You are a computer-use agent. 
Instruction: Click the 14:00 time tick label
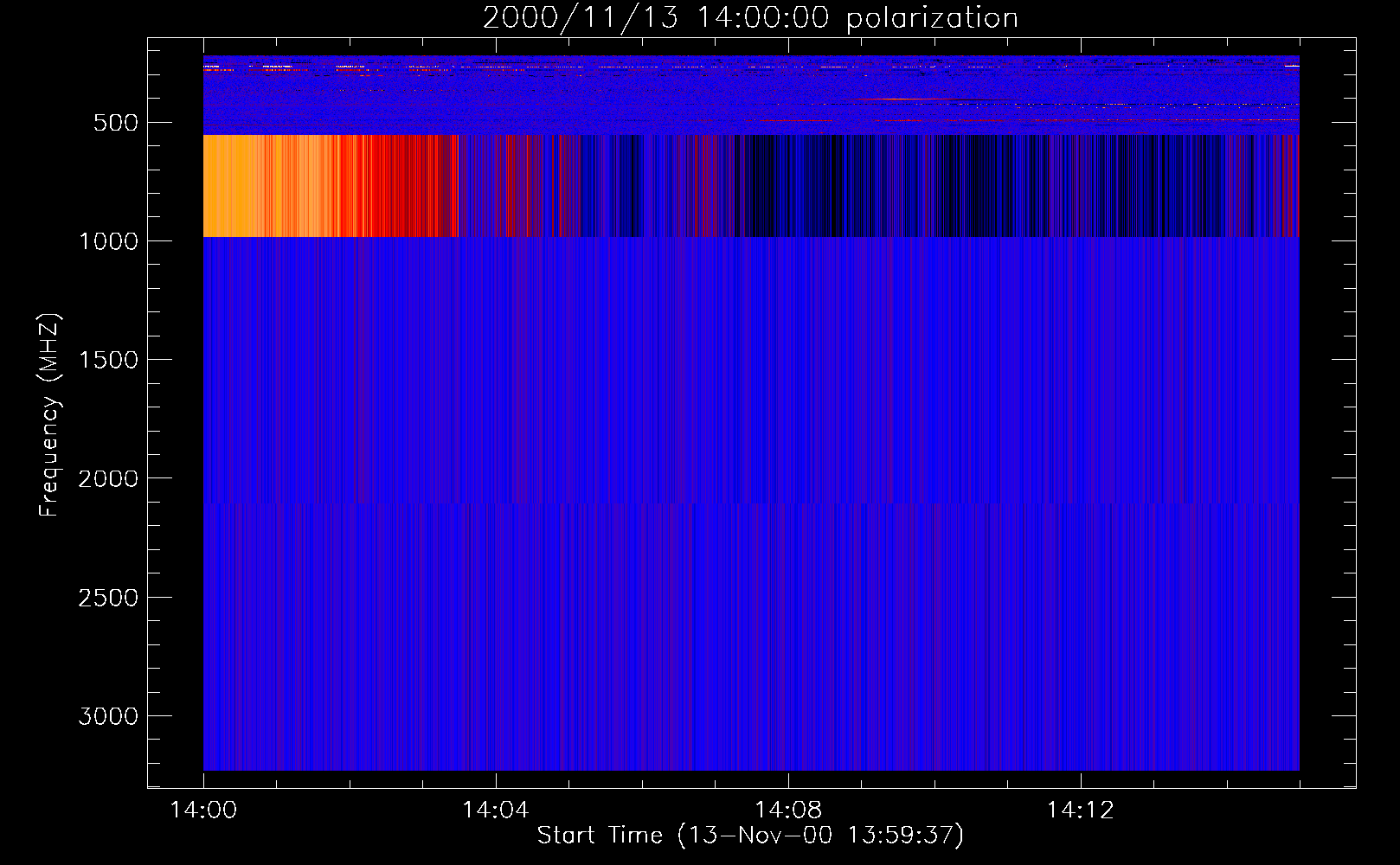click(203, 811)
